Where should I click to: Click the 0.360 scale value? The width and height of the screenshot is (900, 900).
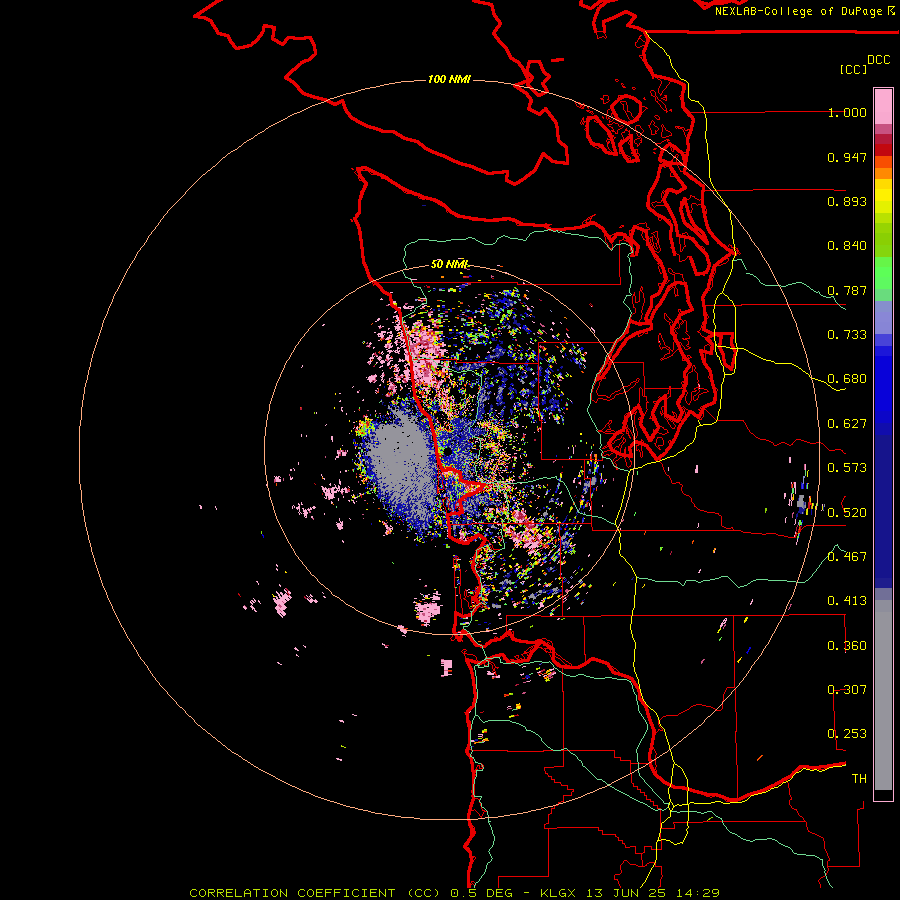coord(847,646)
